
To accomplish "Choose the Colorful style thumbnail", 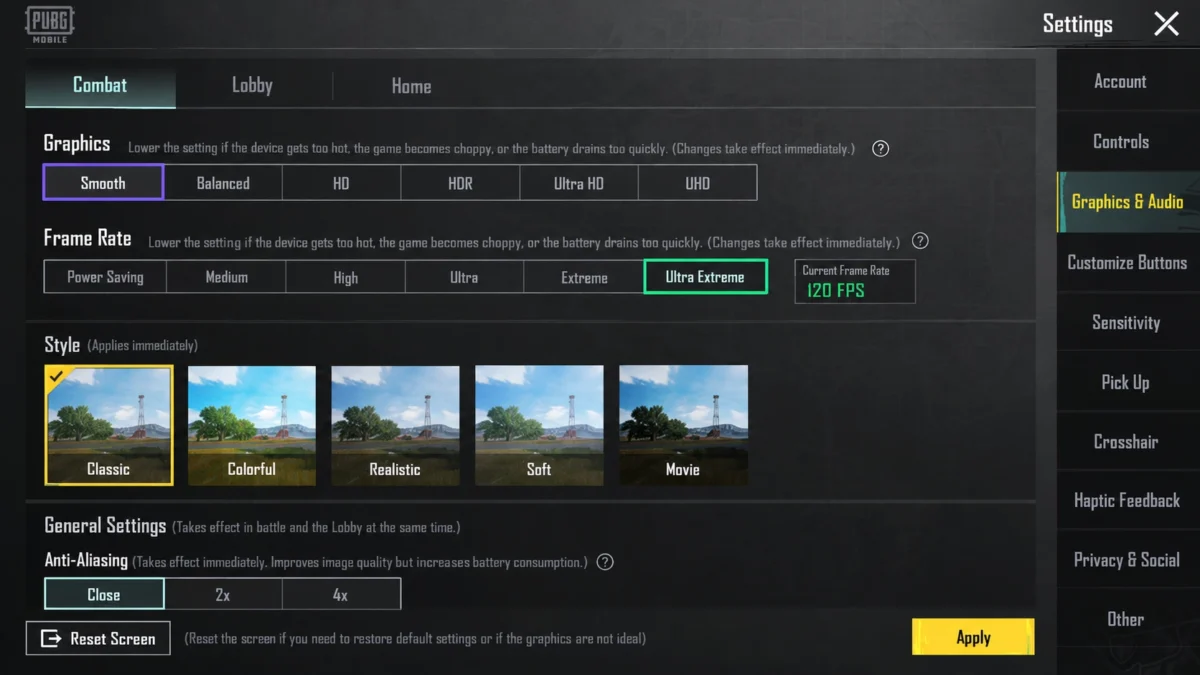I will click(252, 425).
